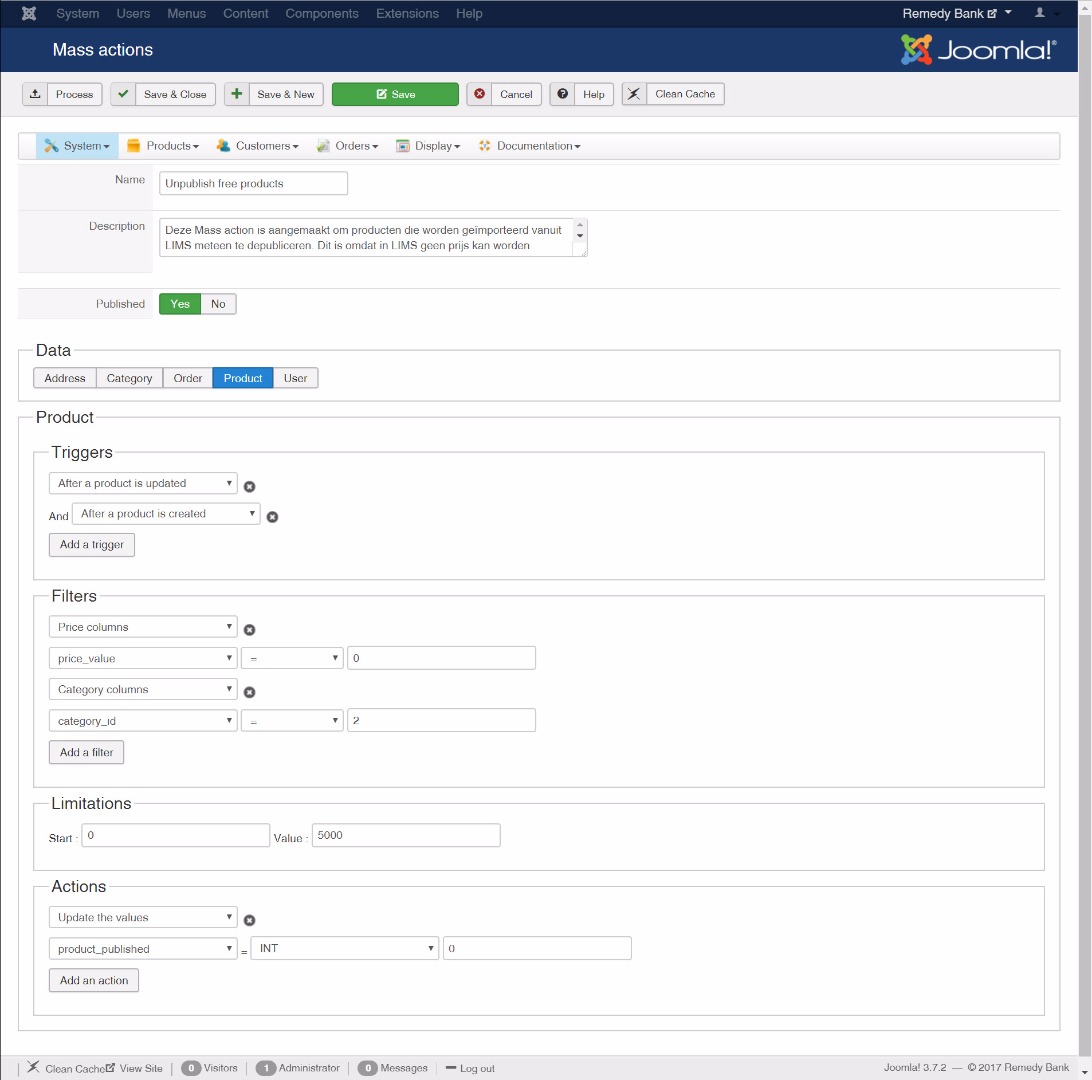Select the Order data type
The image size is (1092, 1080).
[x=188, y=378]
